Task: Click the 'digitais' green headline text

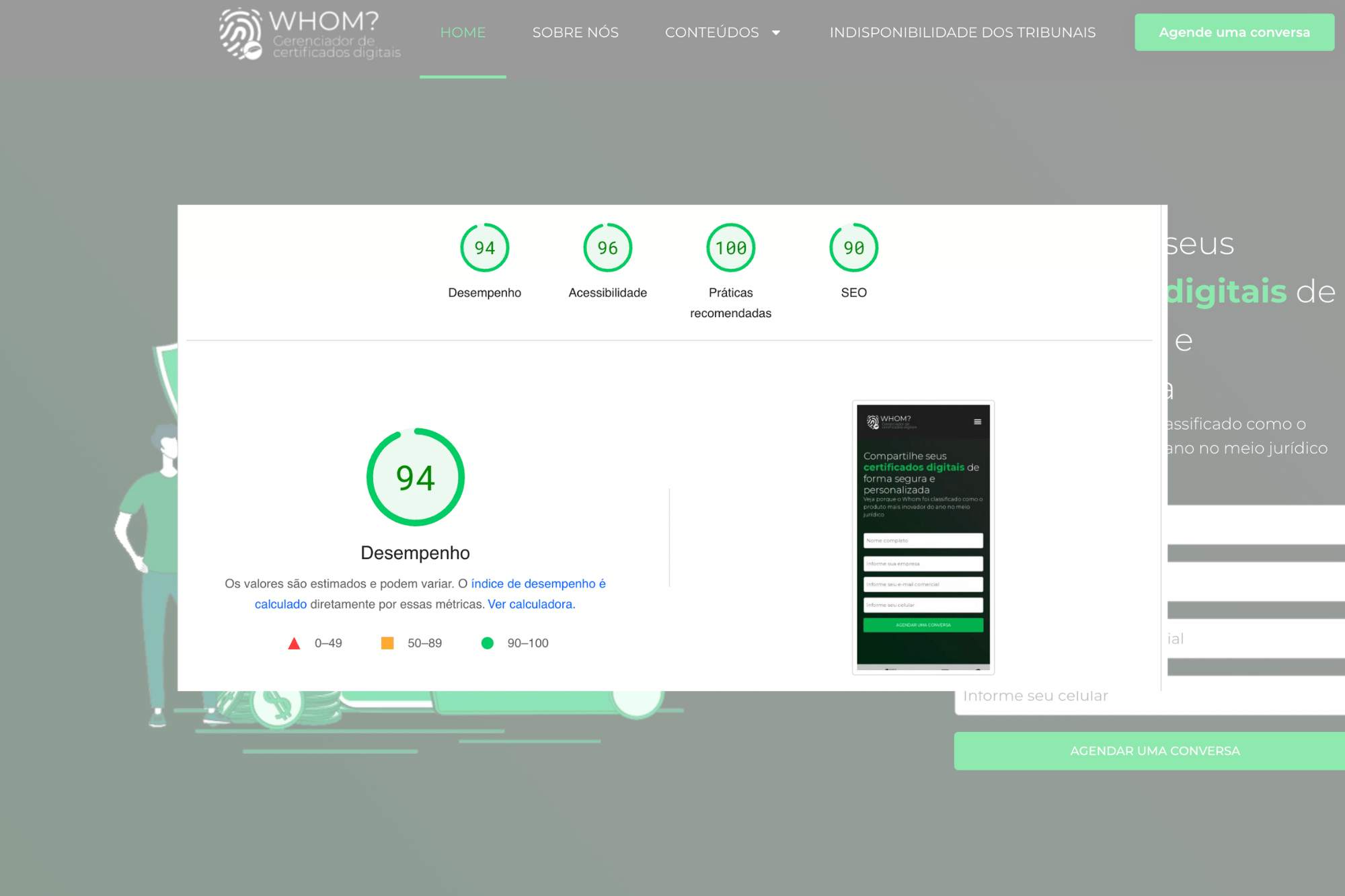Action: (x=1227, y=292)
